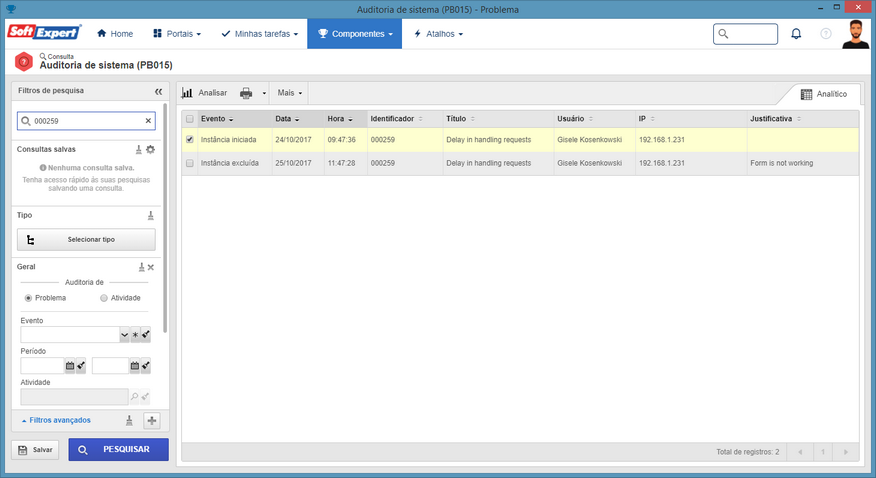Sort by the Usuário column header
This screenshot has height=478, width=876.
pos(575,119)
